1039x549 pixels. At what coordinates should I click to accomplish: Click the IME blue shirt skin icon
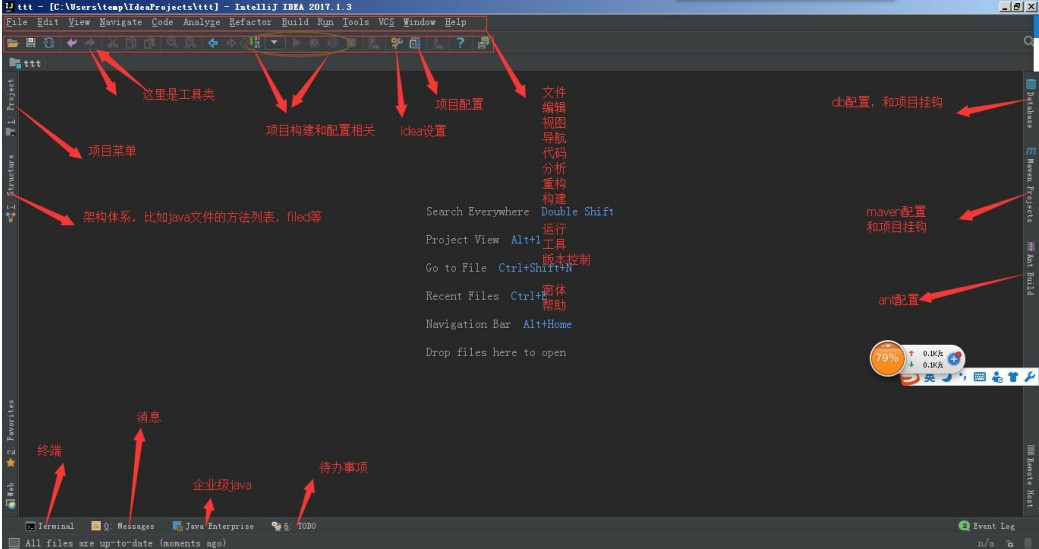pyautogui.click(x=1012, y=377)
